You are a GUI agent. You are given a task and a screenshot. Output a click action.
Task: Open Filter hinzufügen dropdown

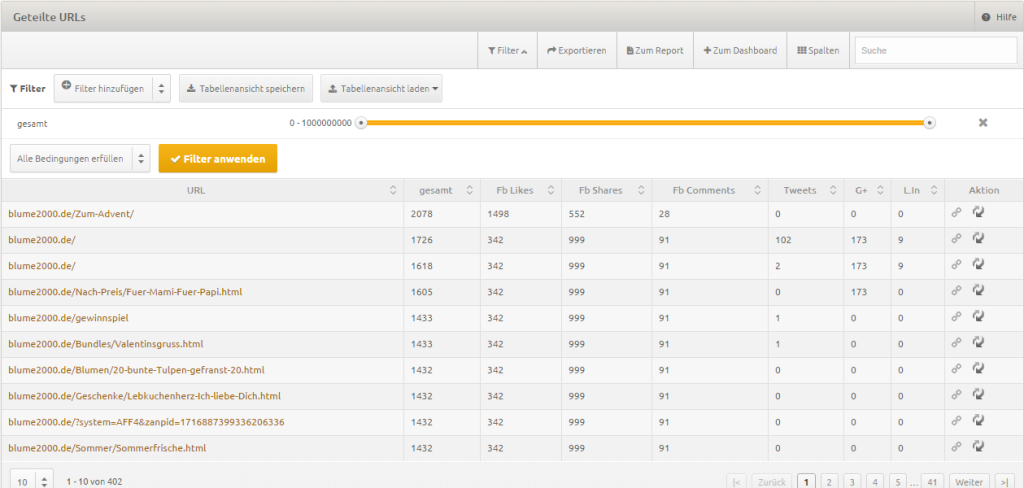click(x=112, y=88)
